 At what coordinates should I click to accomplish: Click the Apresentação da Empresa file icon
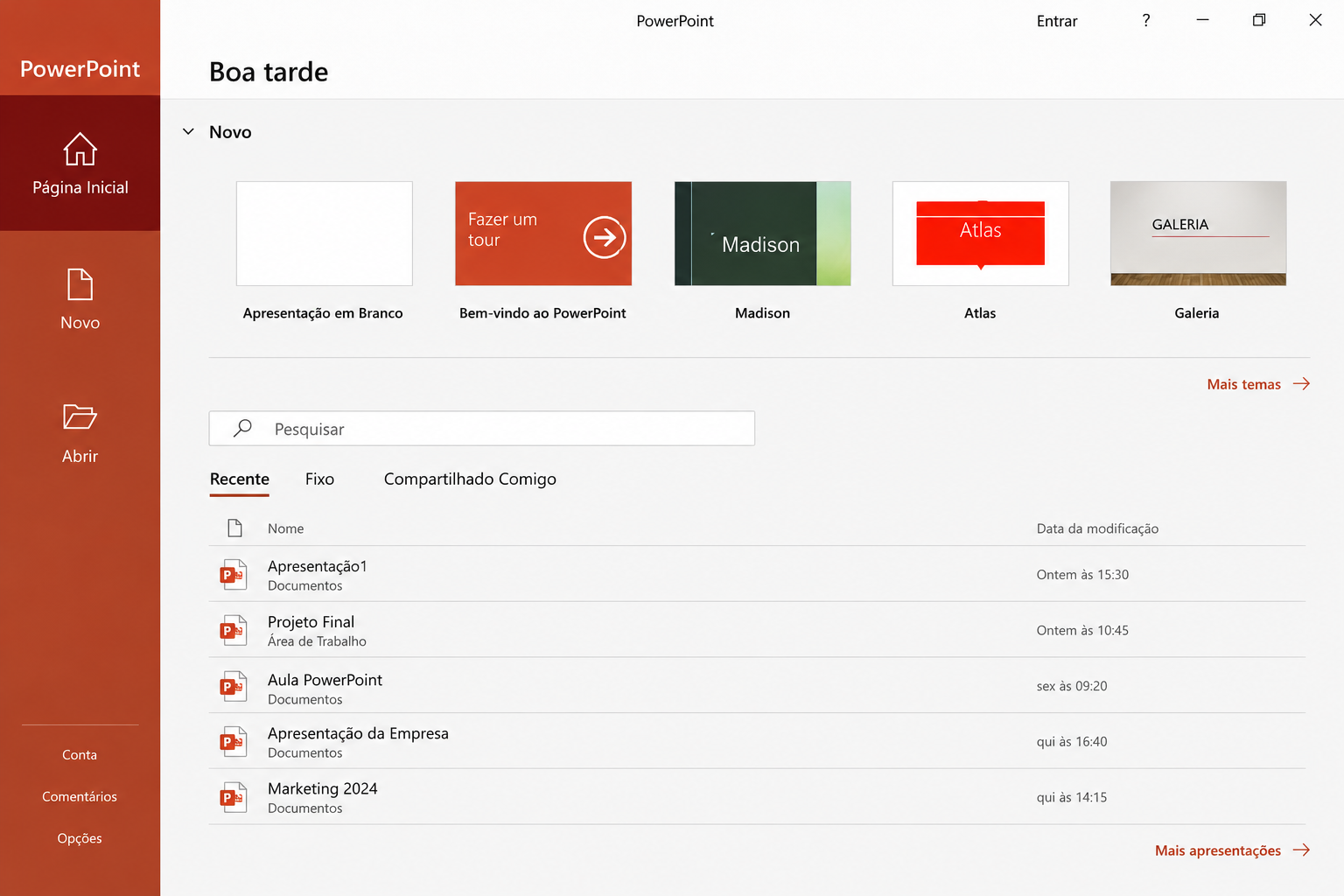pos(234,742)
